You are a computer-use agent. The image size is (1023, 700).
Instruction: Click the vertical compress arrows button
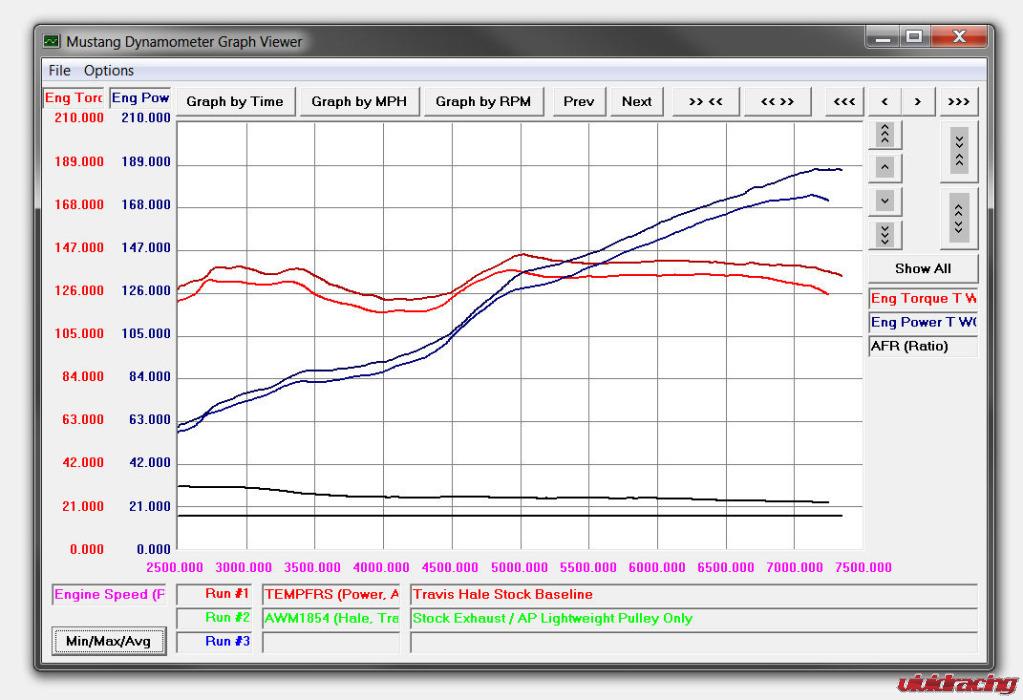click(959, 150)
